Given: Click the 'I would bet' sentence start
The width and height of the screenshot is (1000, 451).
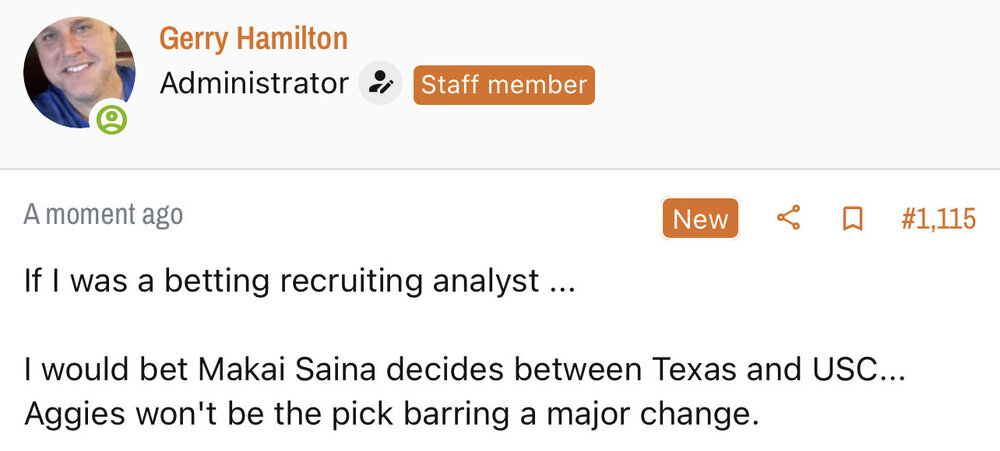Looking at the screenshot, I should [80, 371].
